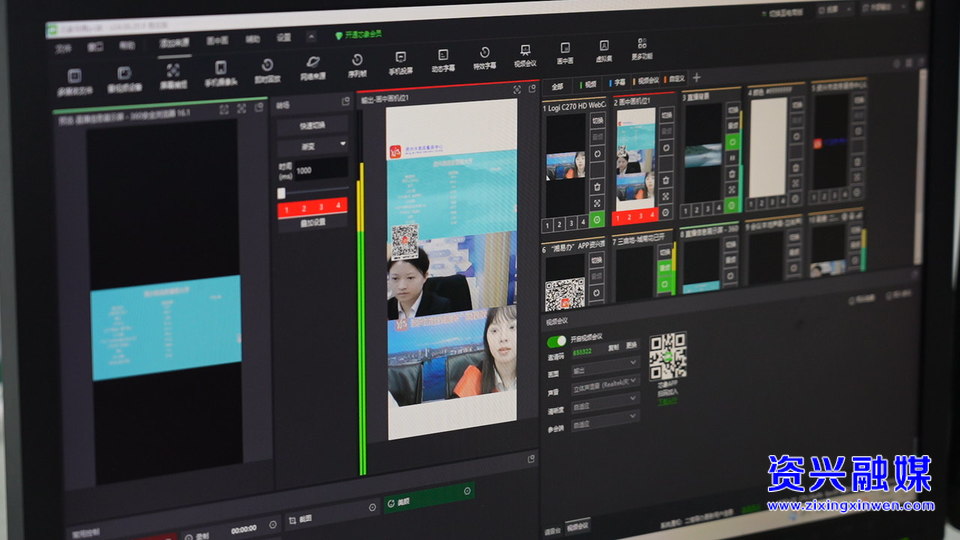Toggle scene 3 button under source 3 直播背景

[x=709, y=209]
